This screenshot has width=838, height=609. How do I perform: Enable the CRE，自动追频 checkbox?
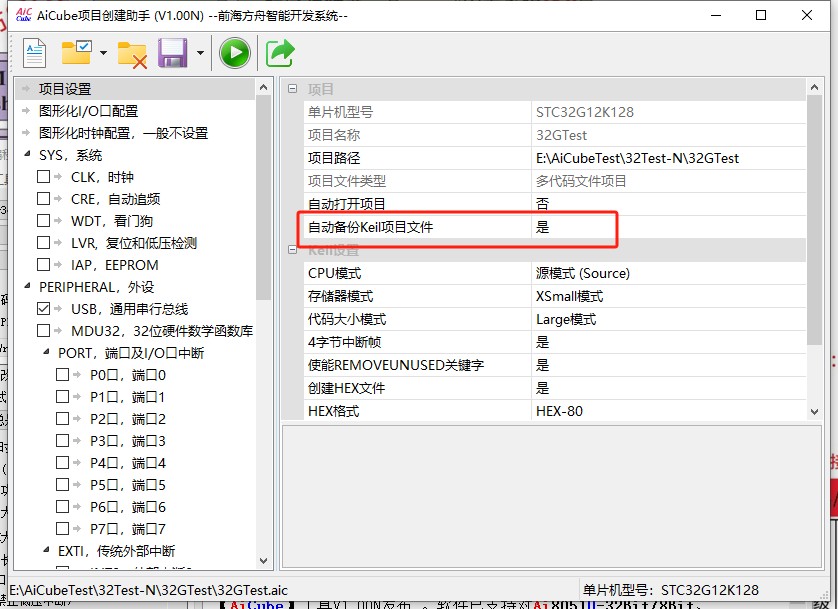click(43, 199)
